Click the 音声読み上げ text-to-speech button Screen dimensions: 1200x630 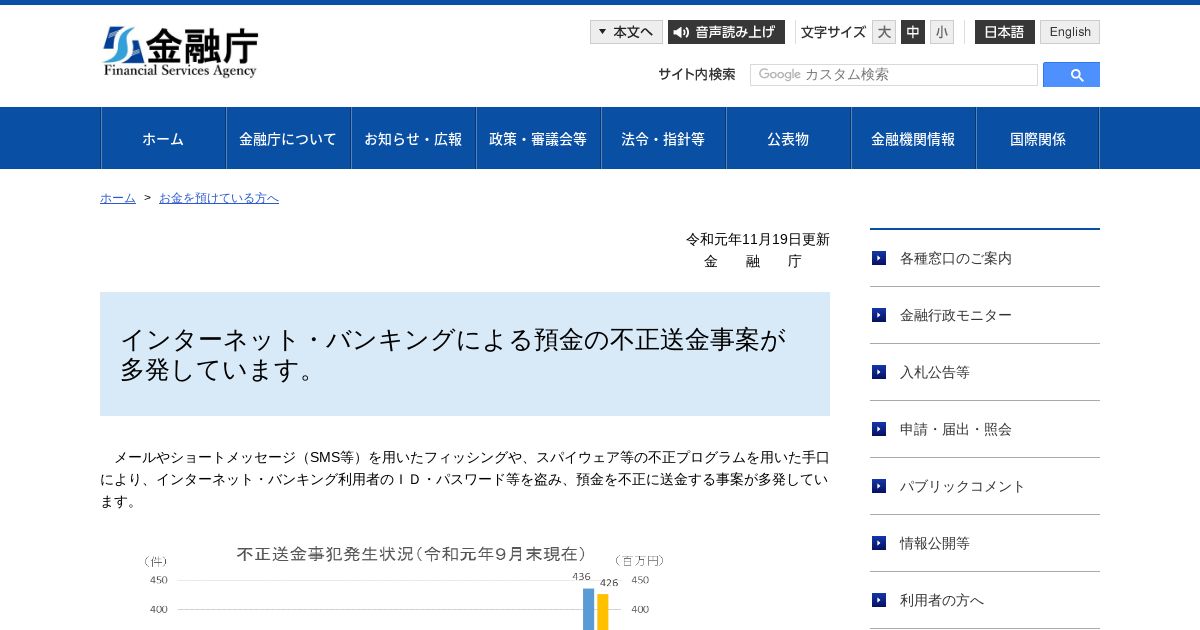[x=726, y=32]
